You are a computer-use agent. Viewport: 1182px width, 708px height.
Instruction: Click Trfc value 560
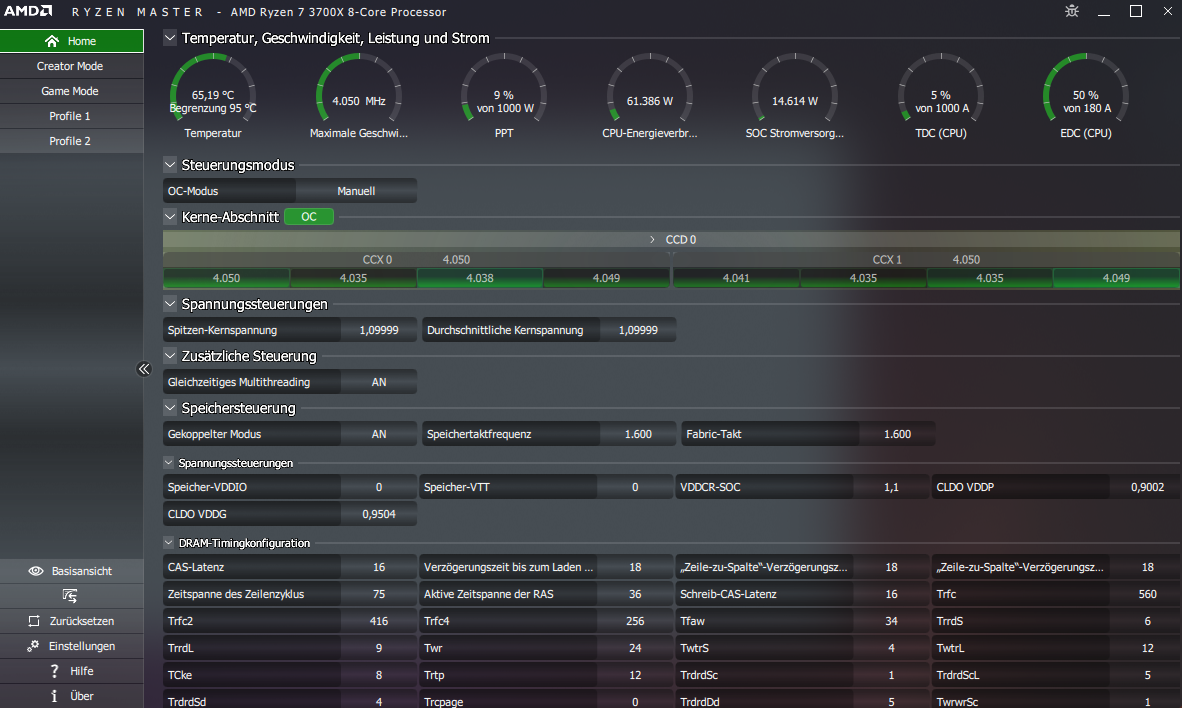1146,594
